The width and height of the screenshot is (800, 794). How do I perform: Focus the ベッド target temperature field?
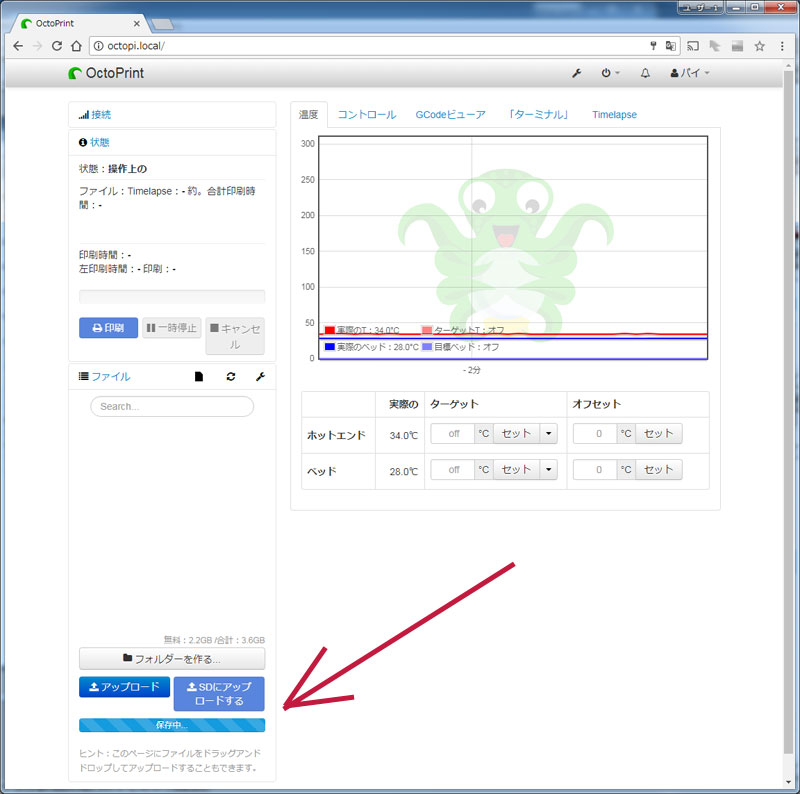pyautogui.click(x=453, y=469)
